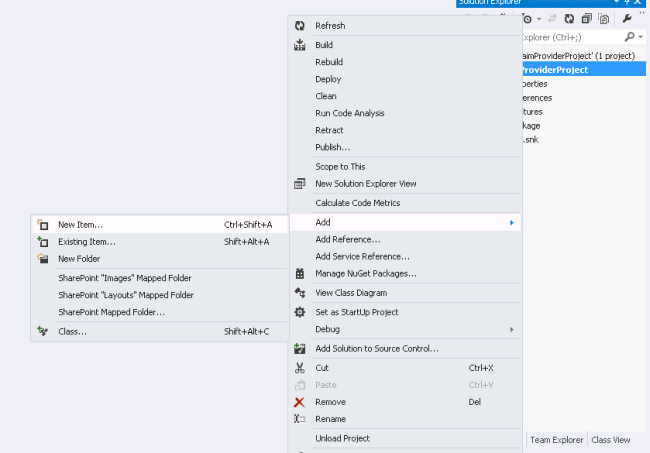
Task: Switch to the Team Explorer tab
Action: coord(556,440)
